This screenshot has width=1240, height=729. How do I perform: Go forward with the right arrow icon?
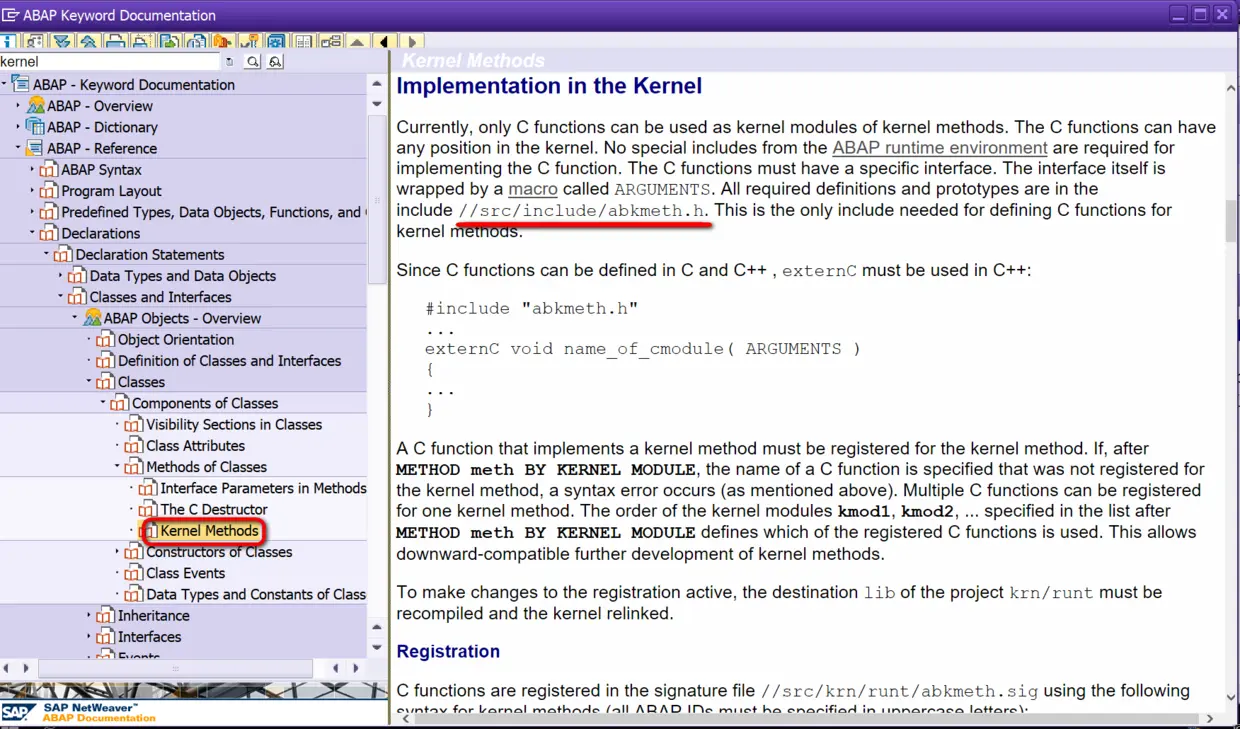click(x=411, y=42)
